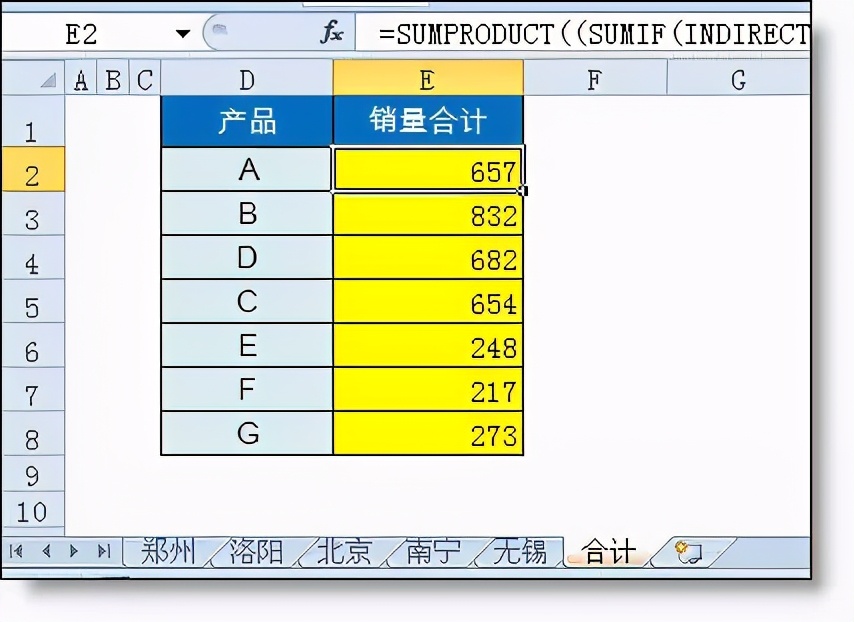
Task: Open the 北京 worksheet tab
Action: pyautogui.click(x=341, y=550)
